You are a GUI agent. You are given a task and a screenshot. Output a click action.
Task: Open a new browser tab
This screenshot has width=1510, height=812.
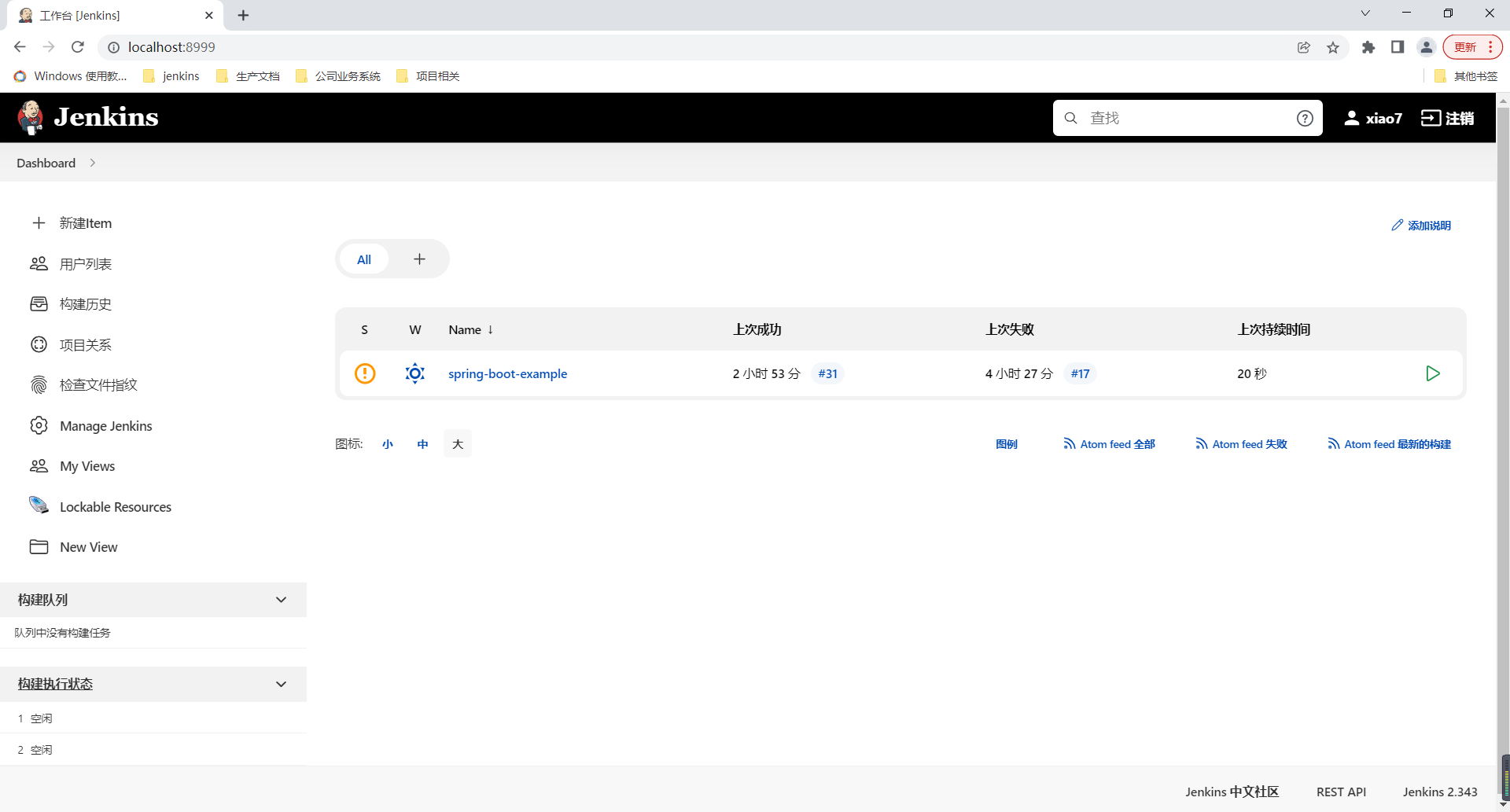coord(243,15)
